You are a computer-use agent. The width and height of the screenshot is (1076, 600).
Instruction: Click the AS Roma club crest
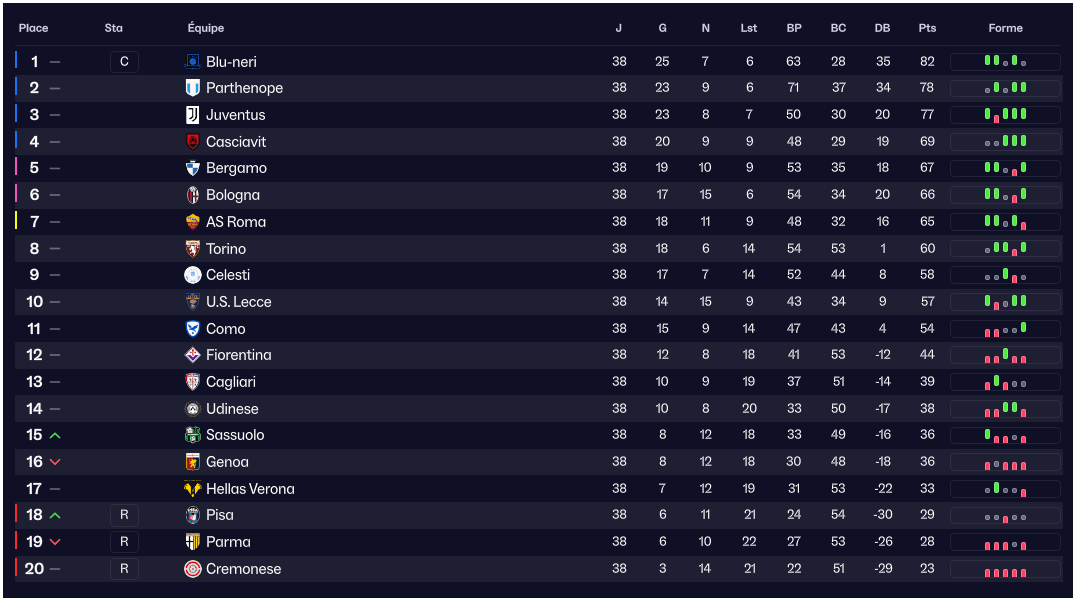[x=193, y=222]
